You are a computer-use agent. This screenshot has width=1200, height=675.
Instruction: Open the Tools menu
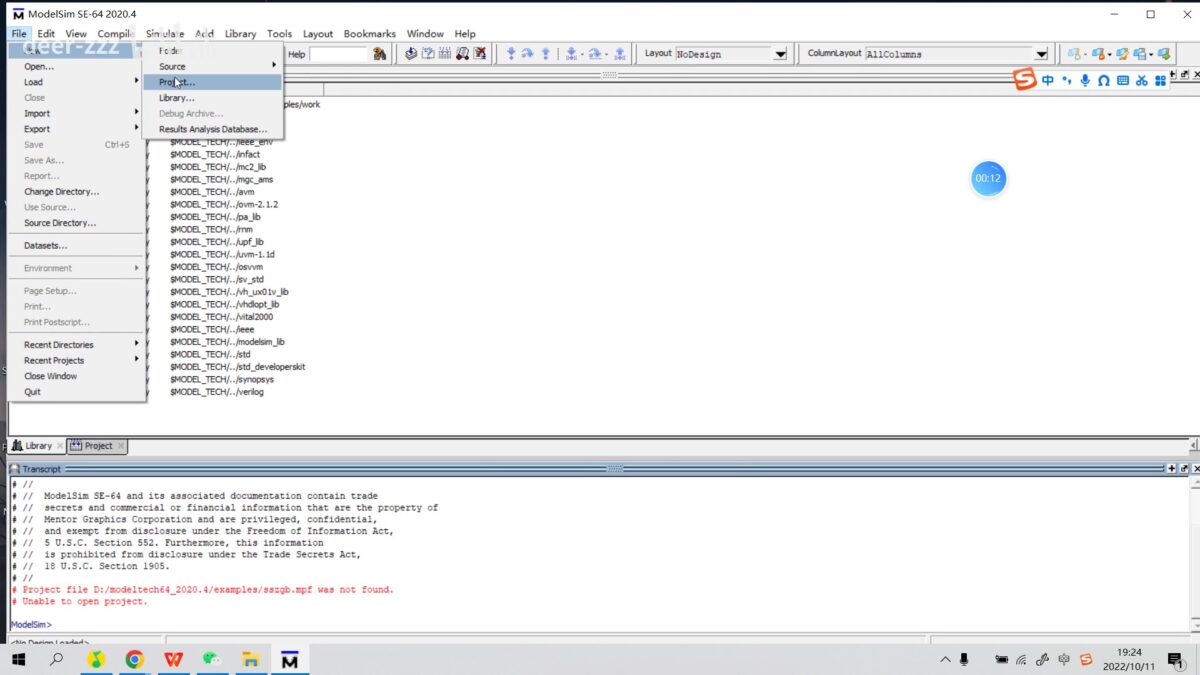point(280,34)
